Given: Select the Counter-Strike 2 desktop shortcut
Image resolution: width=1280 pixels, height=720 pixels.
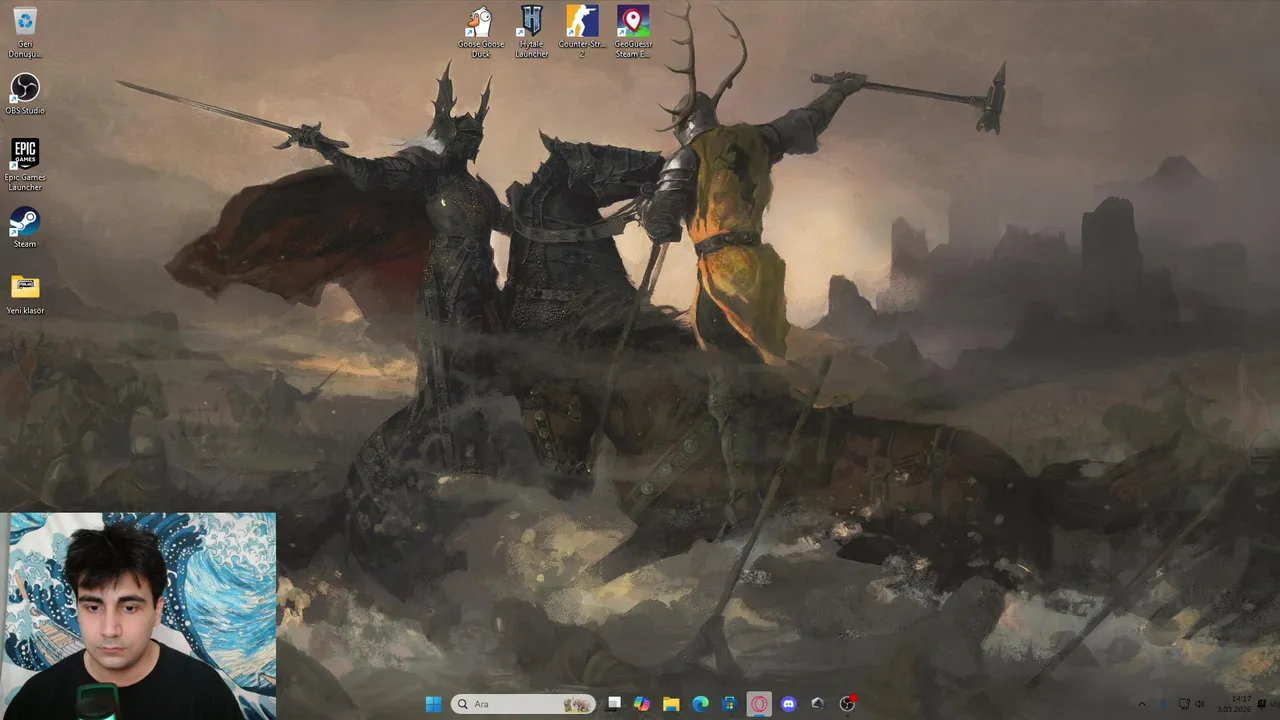Looking at the screenshot, I should click(582, 32).
